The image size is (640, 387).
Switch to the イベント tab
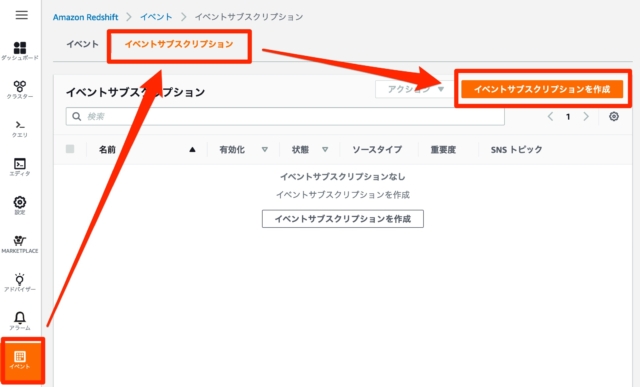coord(82,44)
